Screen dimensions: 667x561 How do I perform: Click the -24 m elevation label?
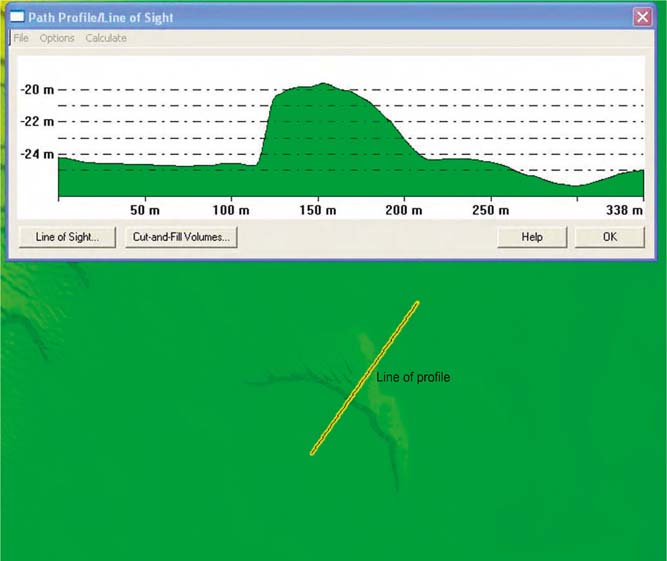pos(37,154)
